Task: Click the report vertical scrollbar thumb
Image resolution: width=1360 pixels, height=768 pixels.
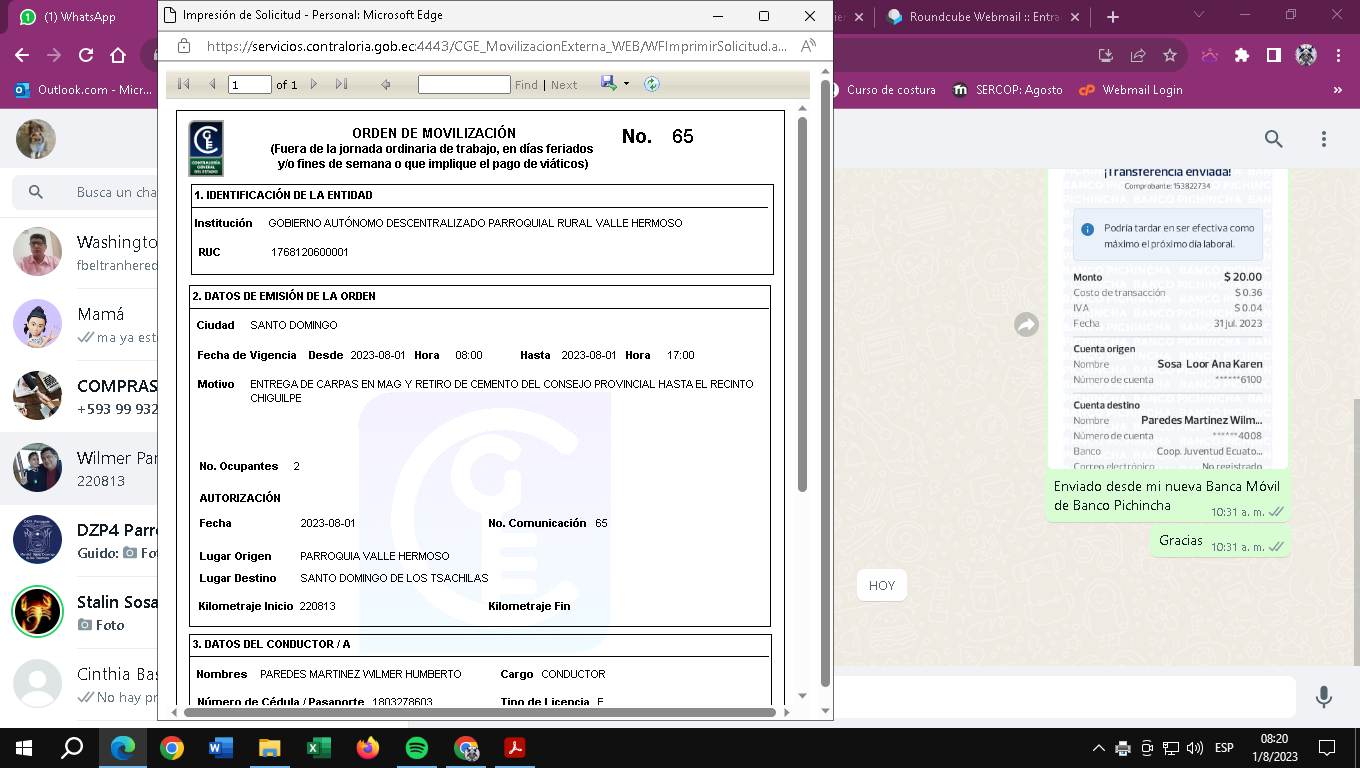Action: [803, 300]
